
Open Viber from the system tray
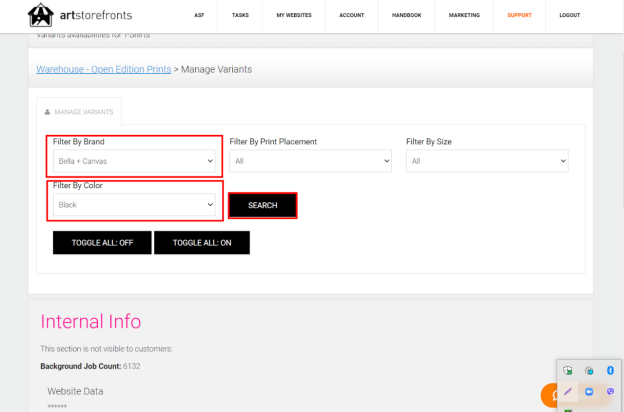click(610, 392)
